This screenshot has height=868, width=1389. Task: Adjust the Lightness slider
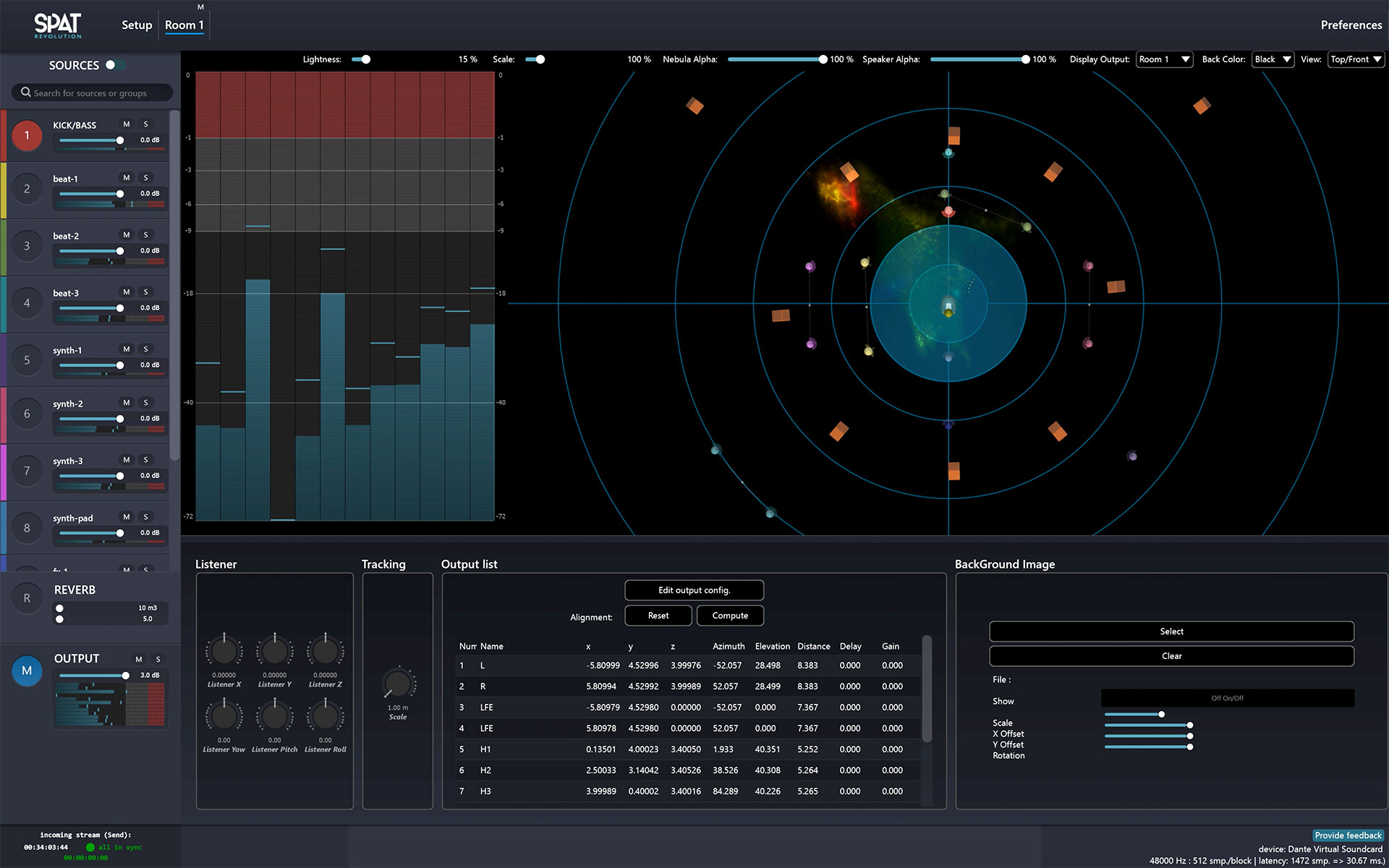[361, 59]
